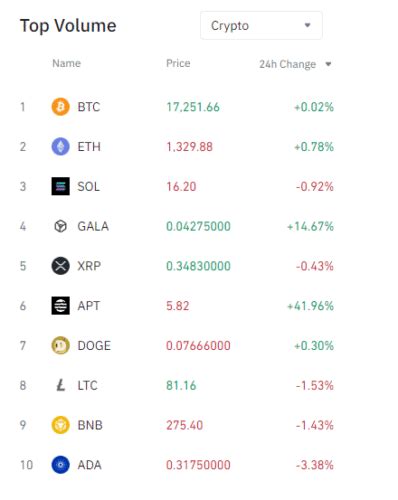
Task: Click the Bitcoin BTC coin icon
Action: pos(60,107)
